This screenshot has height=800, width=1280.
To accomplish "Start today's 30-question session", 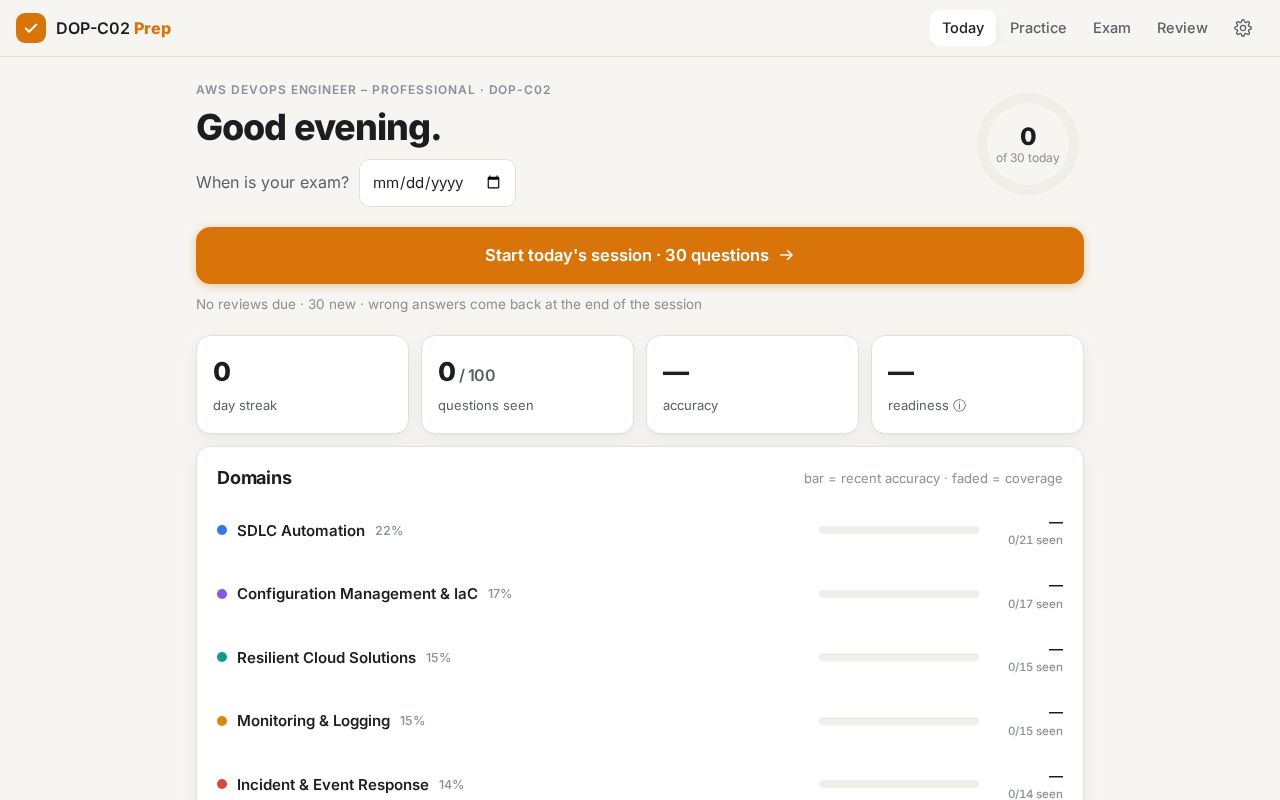I will pos(640,255).
